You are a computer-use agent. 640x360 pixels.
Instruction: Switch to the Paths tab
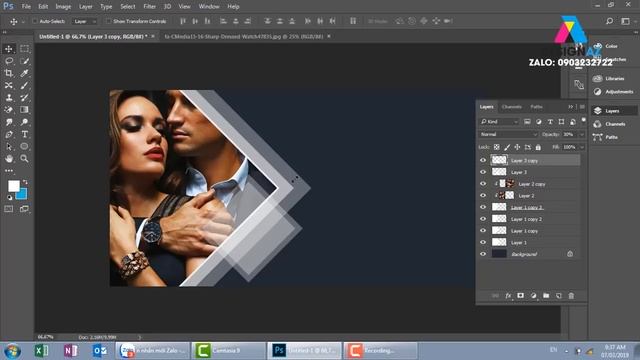tap(536, 107)
